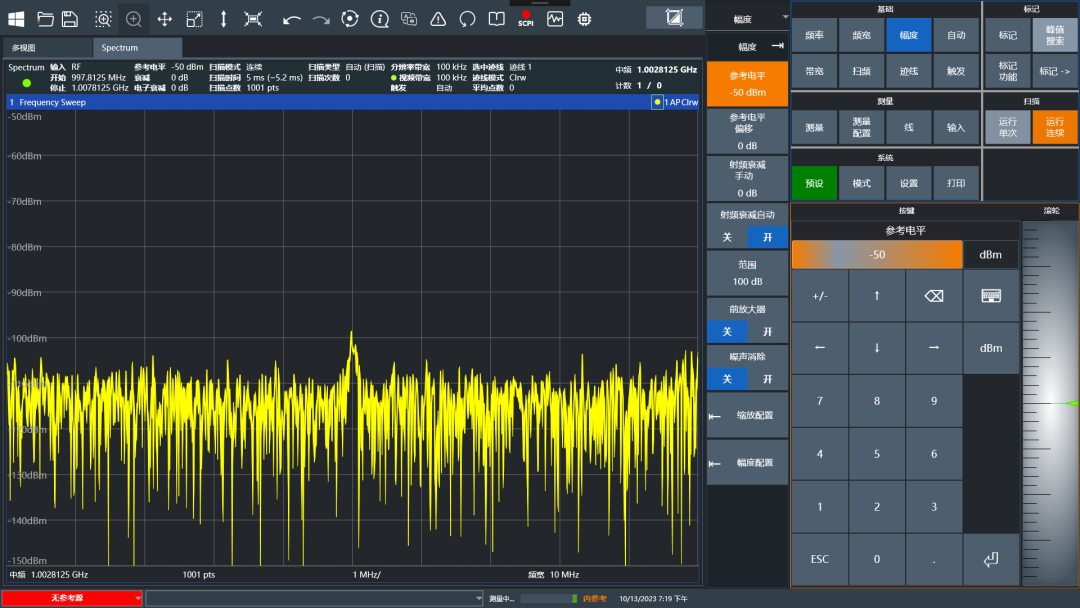Click the orange 参考电平 -50 dBm softkey

[x=747, y=84]
